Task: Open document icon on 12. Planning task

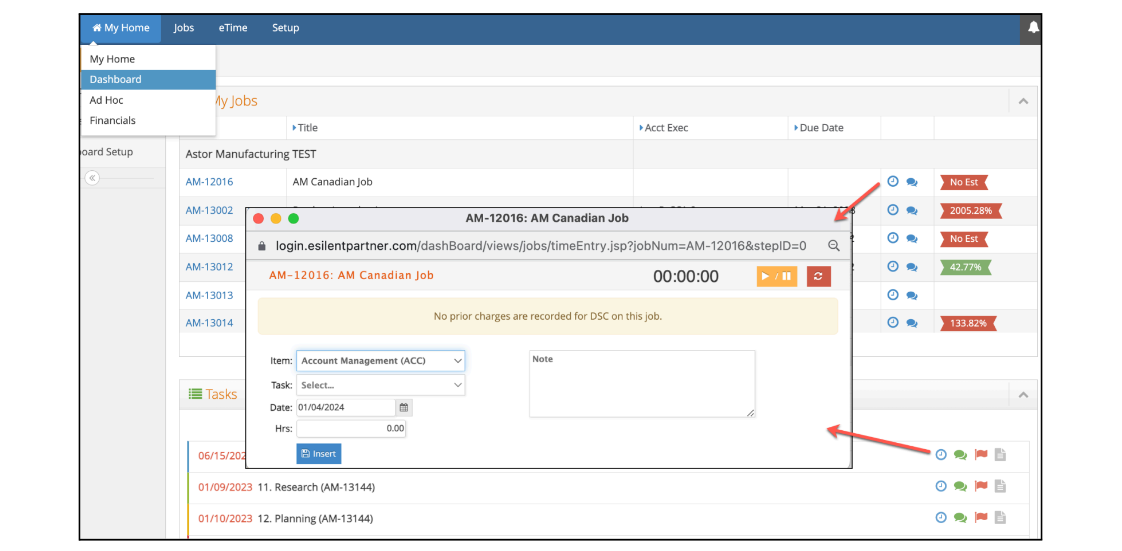Action: (1000, 517)
